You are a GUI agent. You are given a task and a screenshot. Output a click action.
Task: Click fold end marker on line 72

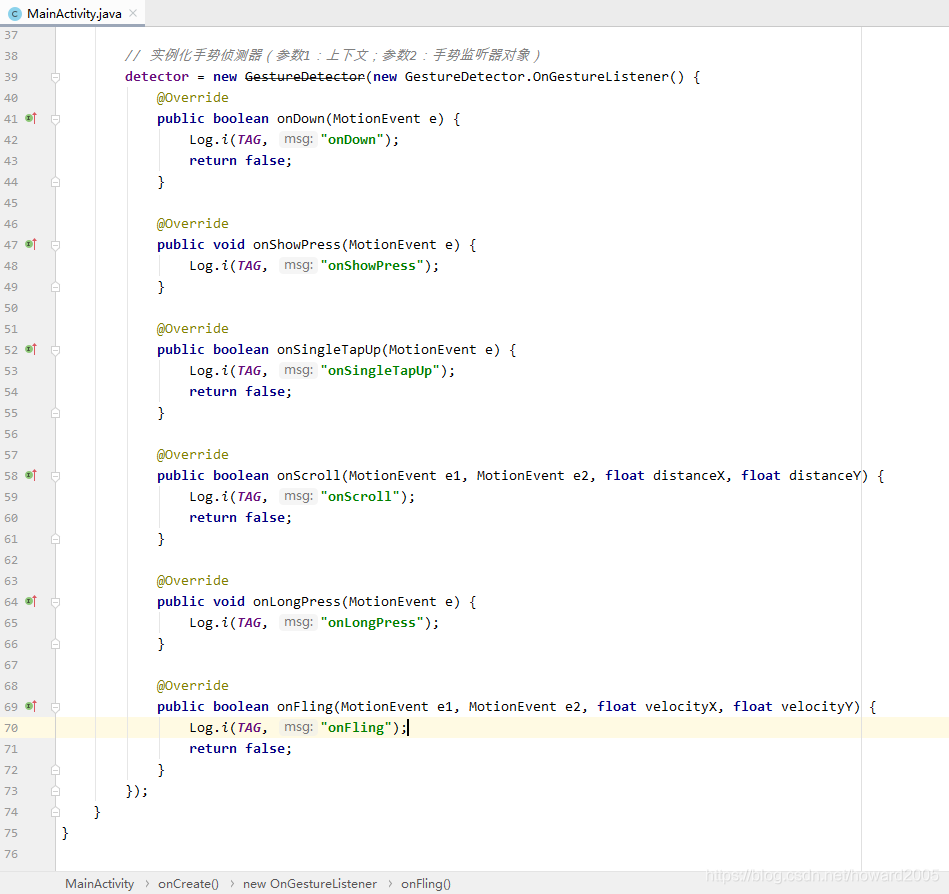tap(55, 770)
